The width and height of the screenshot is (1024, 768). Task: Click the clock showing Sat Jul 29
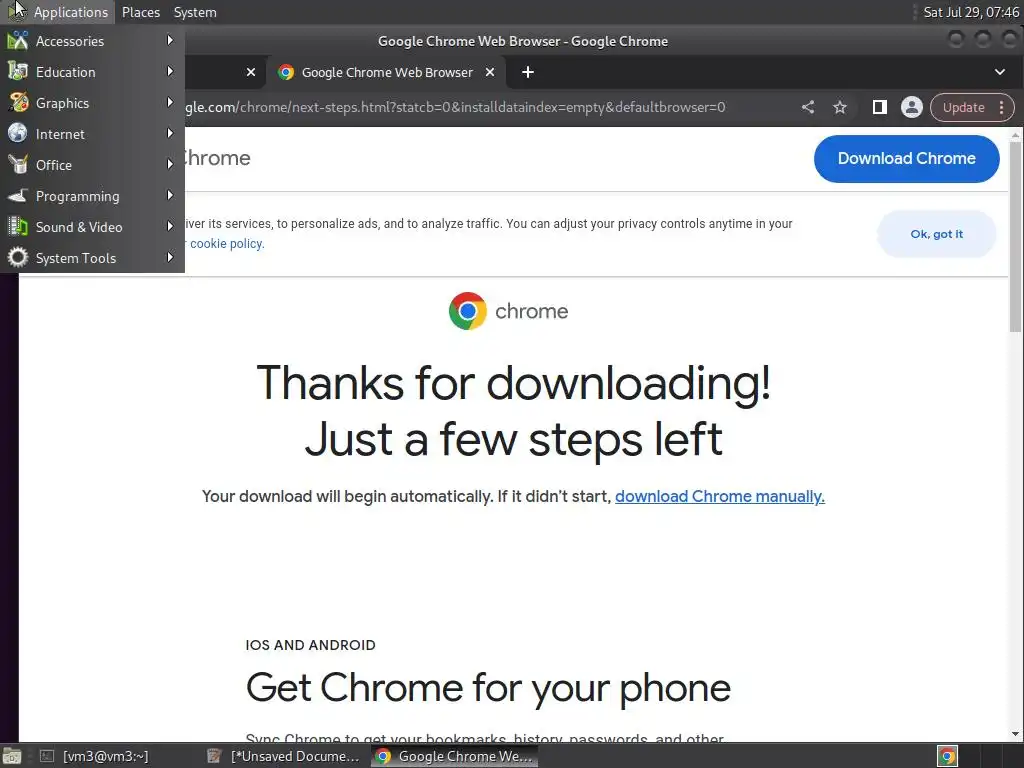click(970, 12)
